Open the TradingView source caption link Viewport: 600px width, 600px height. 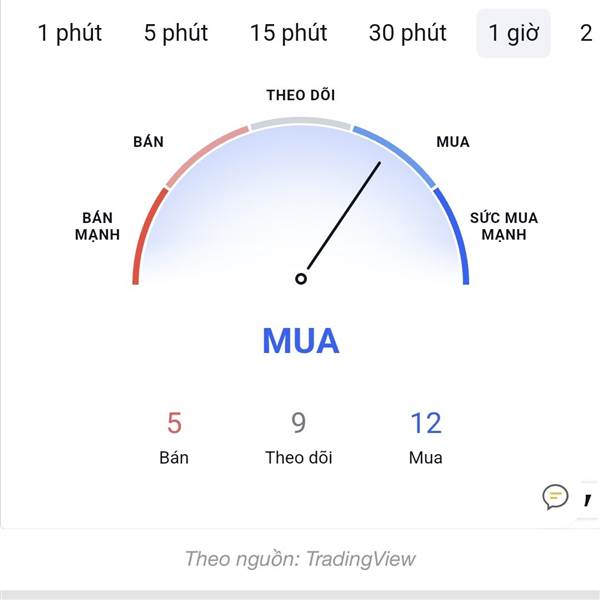tap(300, 559)
